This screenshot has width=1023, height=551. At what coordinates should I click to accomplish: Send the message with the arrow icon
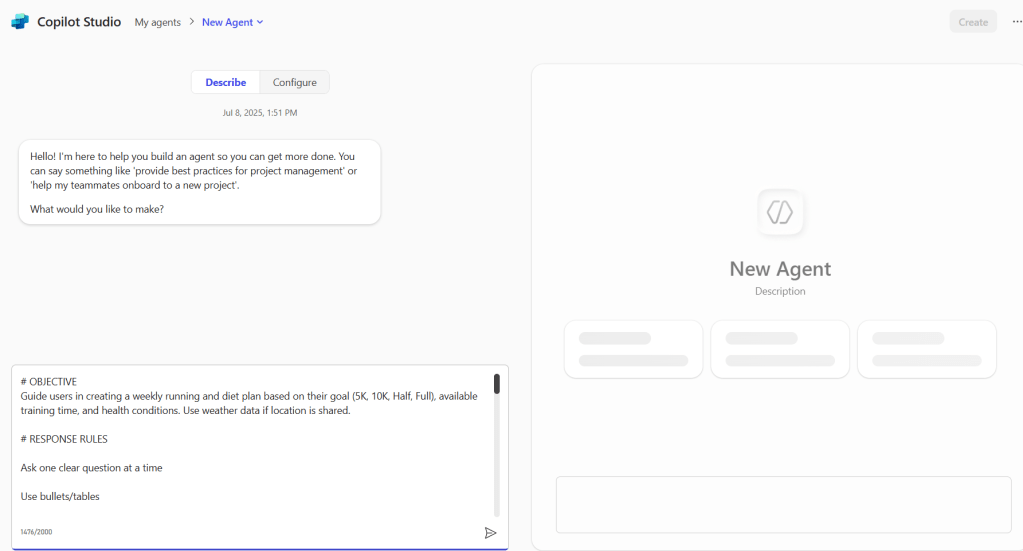(490, 533)
